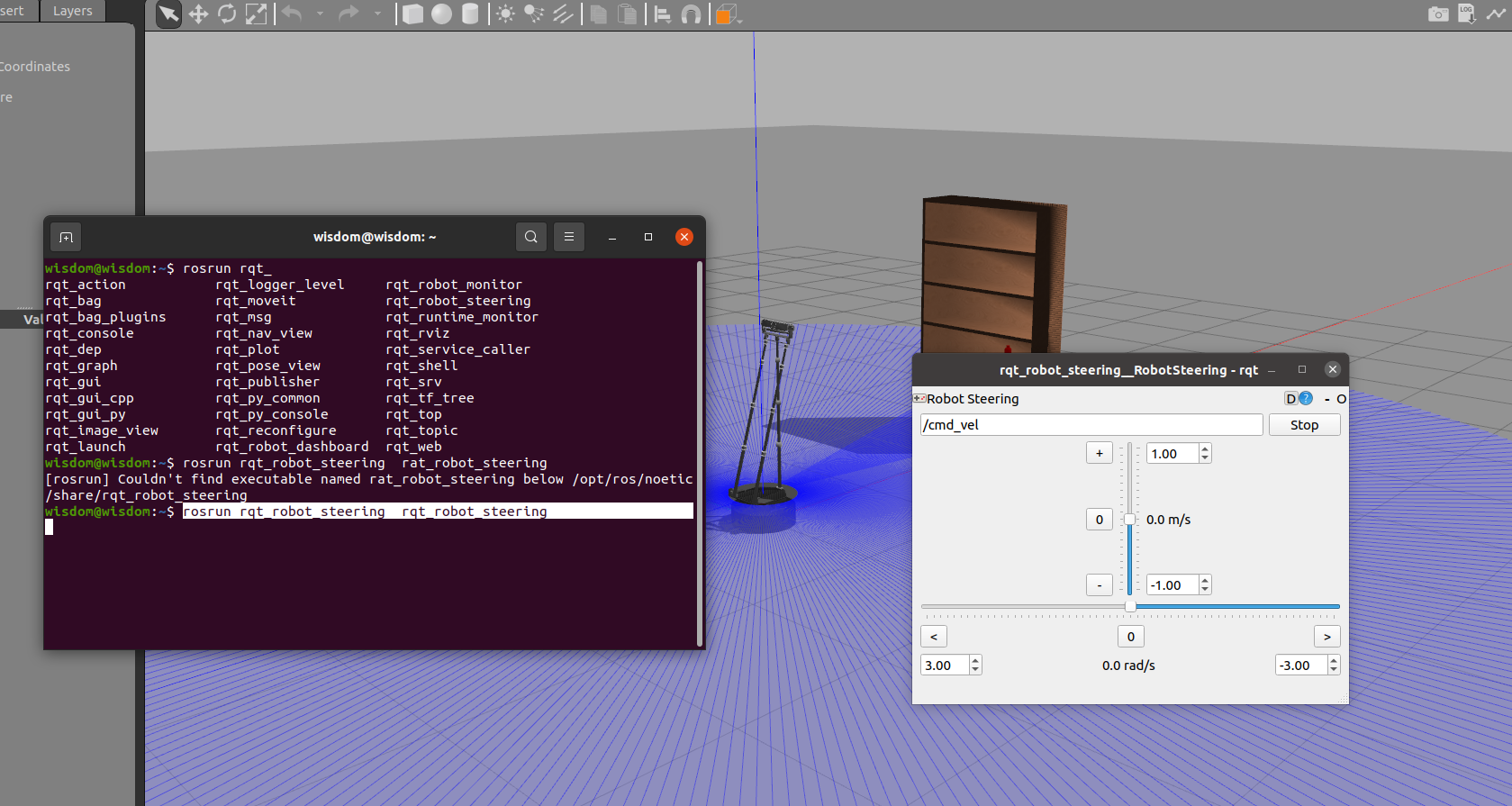Click the Paste icon in Gazebo toolbar

tap(628, 14)
